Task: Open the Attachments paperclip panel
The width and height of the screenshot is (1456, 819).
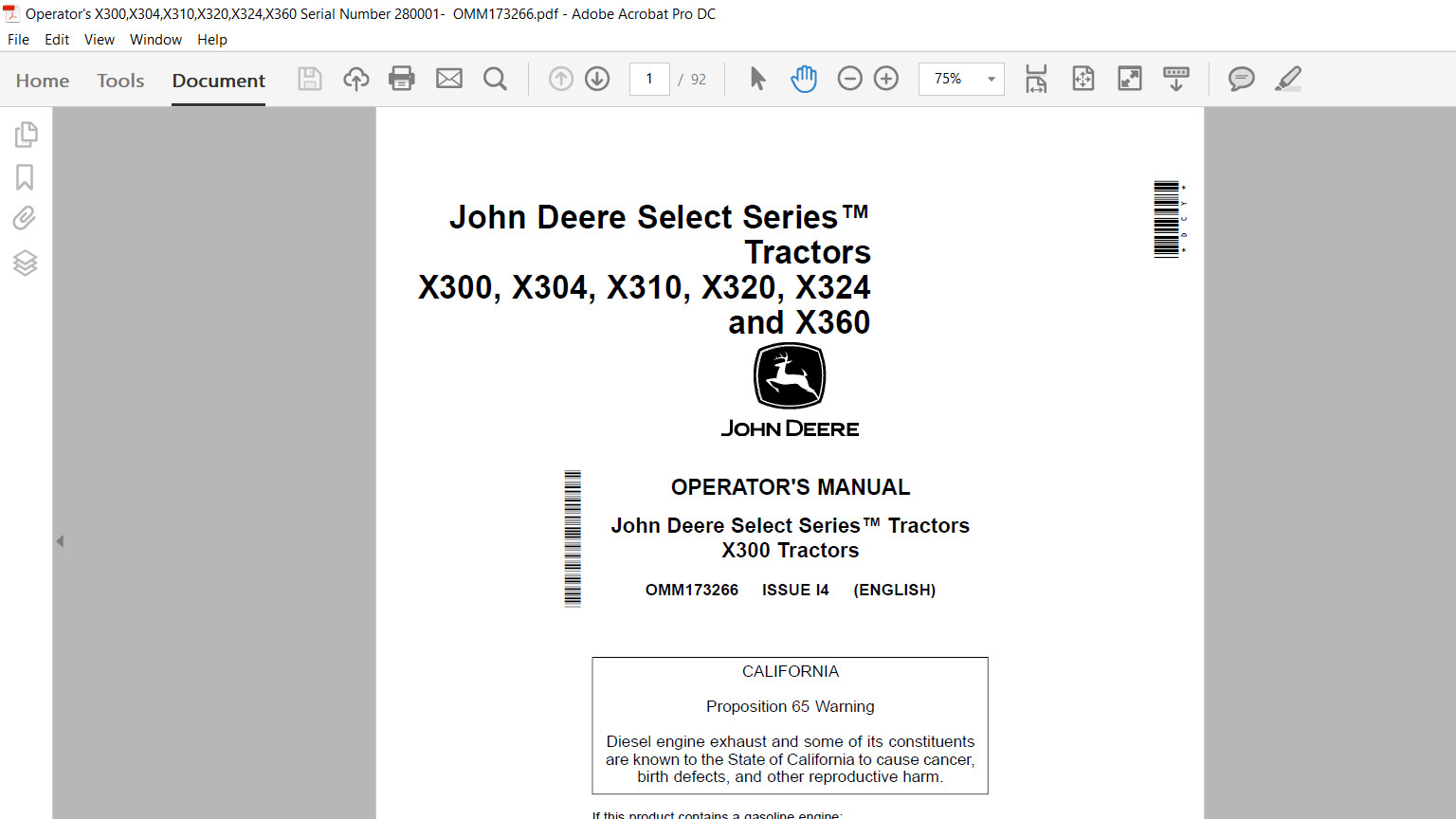Action: [x=25, y=219]
